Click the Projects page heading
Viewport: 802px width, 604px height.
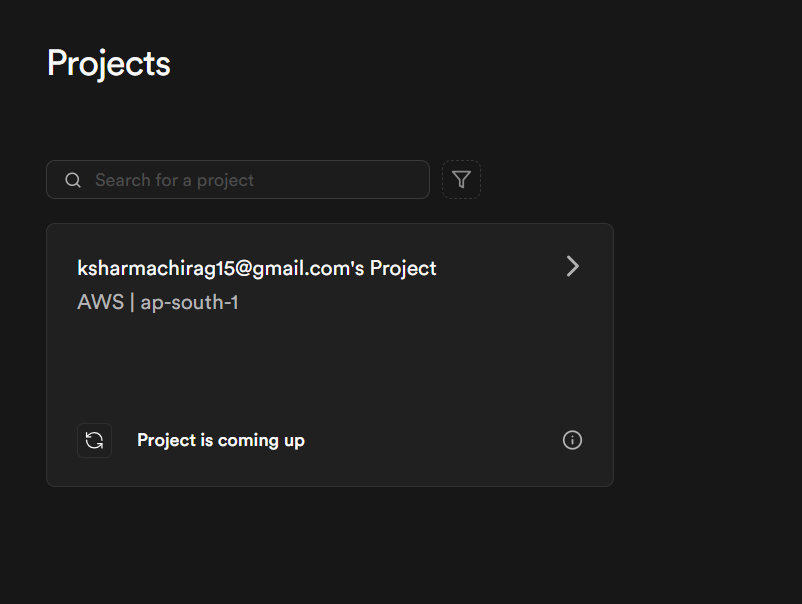[108, 63]
